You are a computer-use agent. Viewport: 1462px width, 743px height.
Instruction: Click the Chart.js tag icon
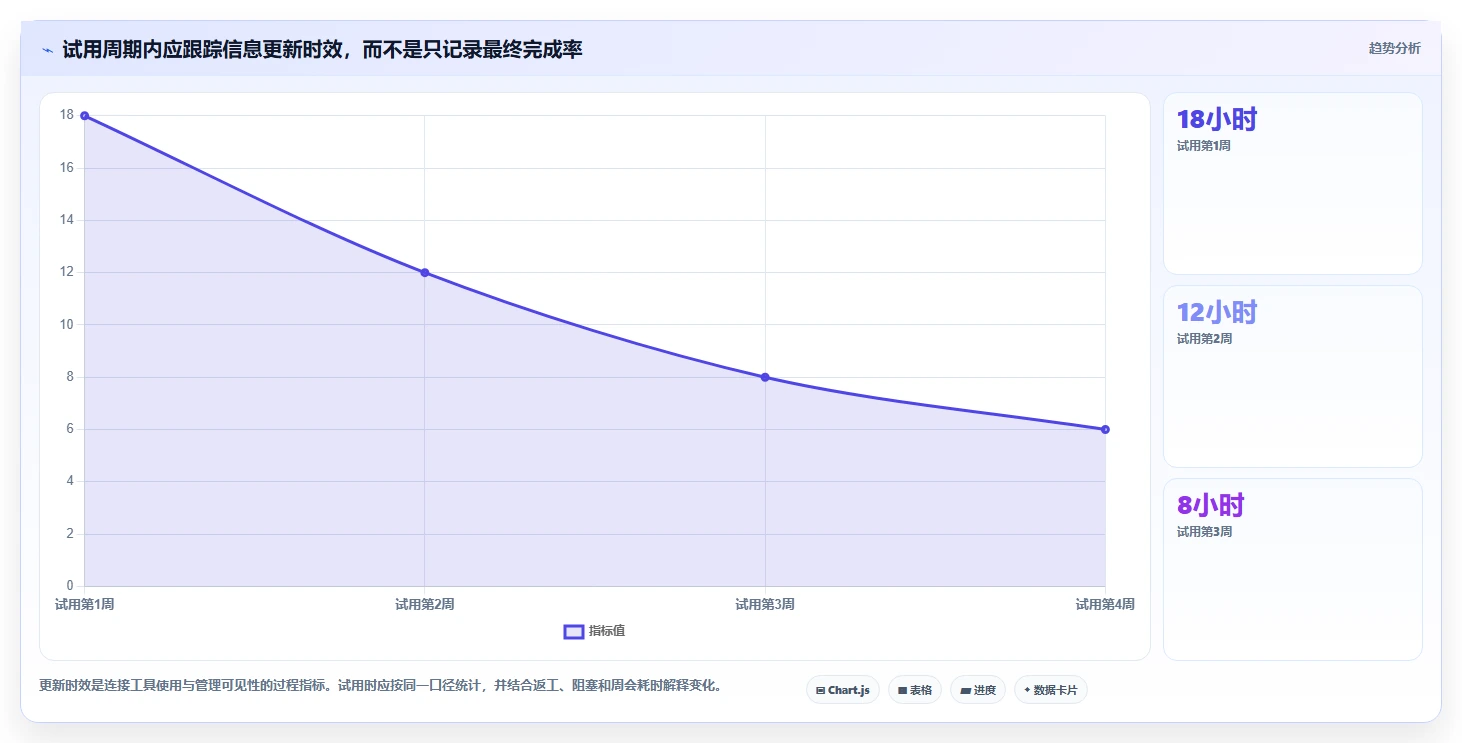(x=821, y=690)
